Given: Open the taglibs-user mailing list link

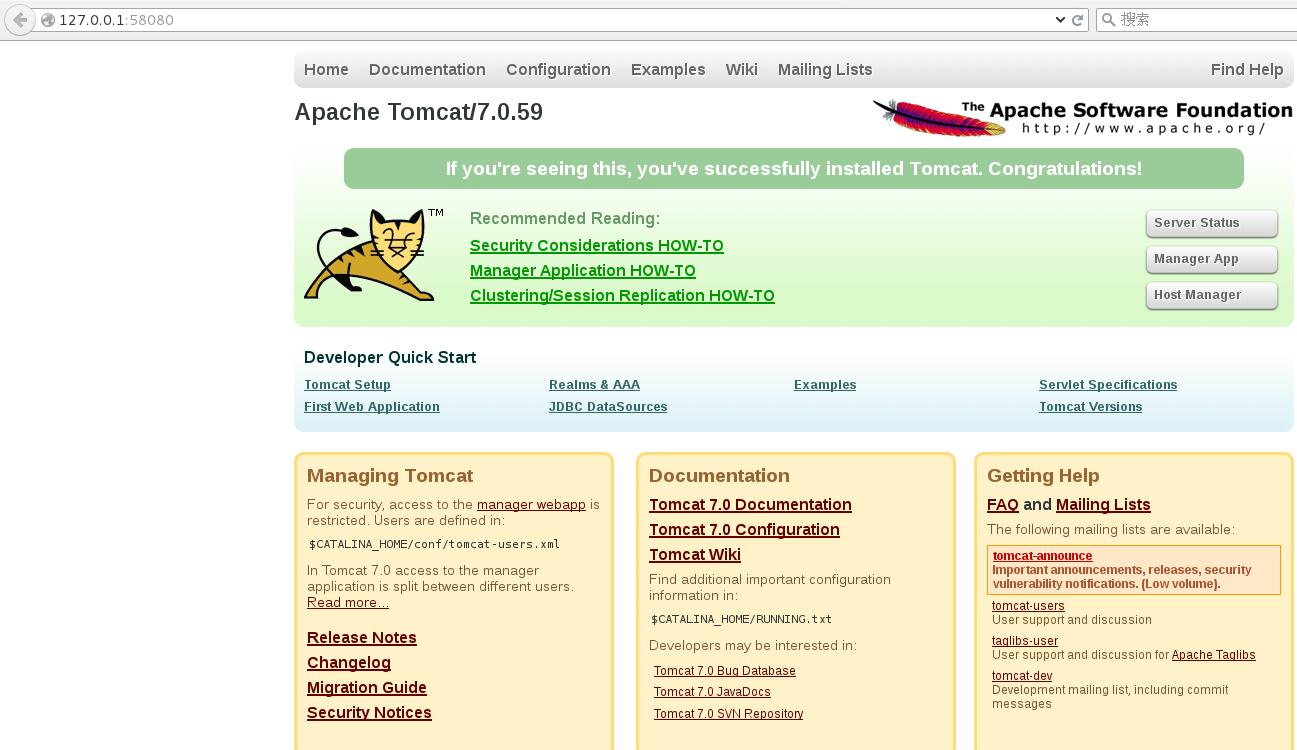Looking at the screenshot, I should pyautogui.click(x=1025, y=641).
